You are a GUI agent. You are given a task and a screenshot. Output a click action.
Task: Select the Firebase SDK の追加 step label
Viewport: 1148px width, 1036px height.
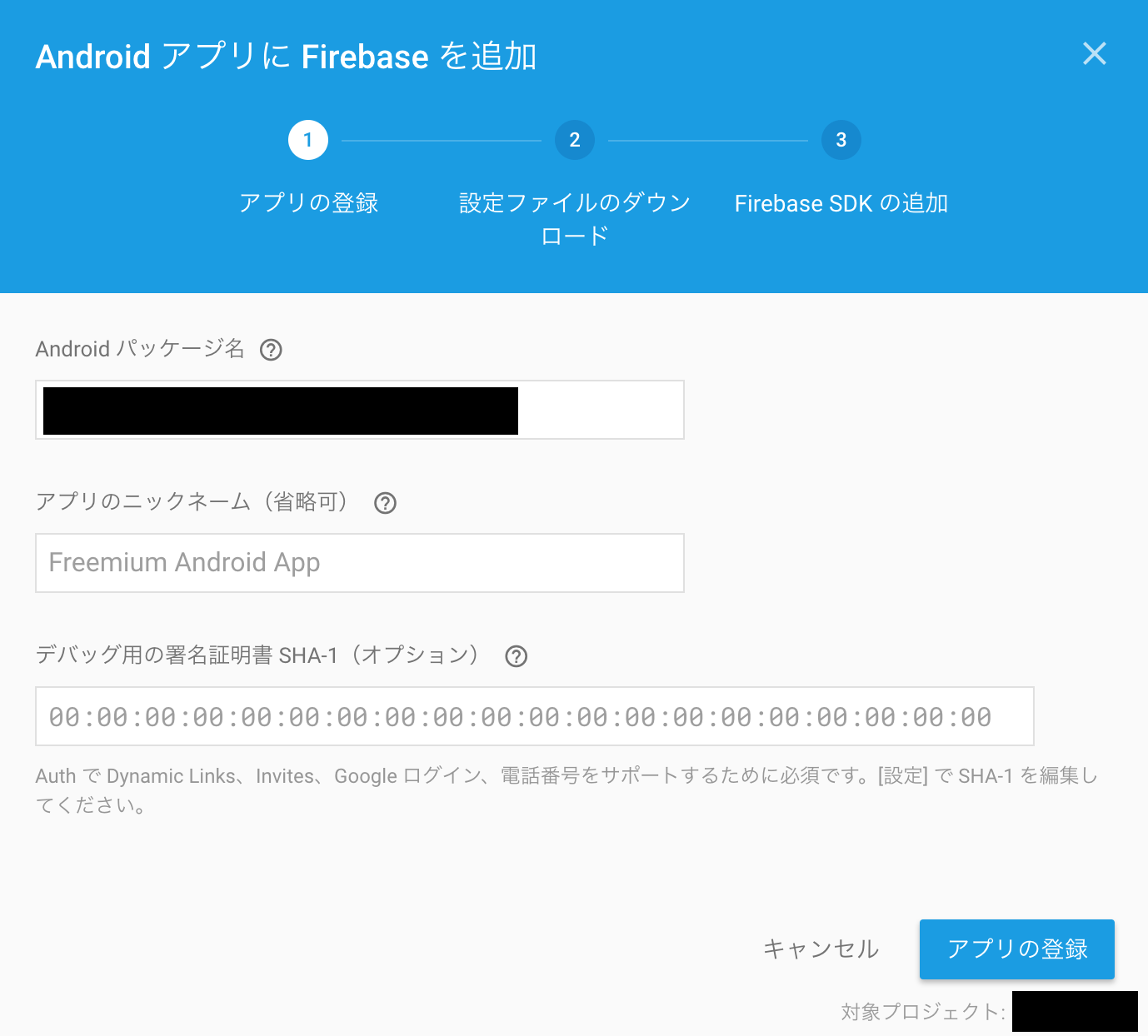(x=841, y=203)
